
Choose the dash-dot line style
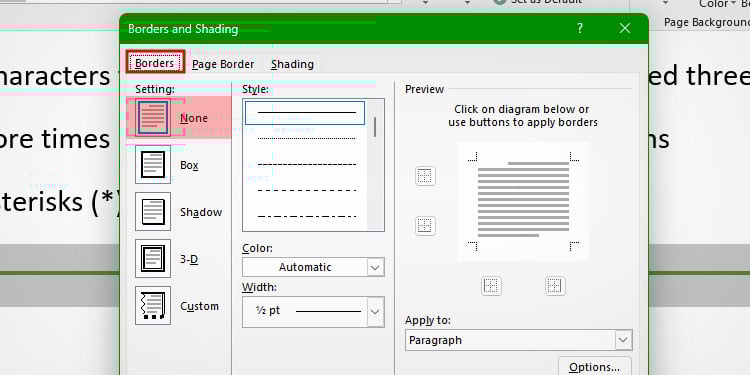[306, 217]
